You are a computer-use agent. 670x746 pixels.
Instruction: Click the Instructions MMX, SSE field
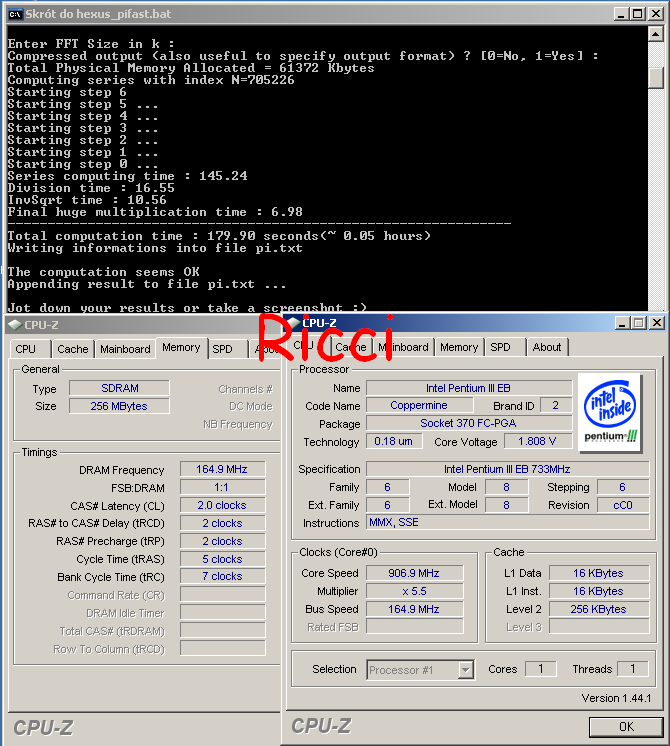coord(507,522)
